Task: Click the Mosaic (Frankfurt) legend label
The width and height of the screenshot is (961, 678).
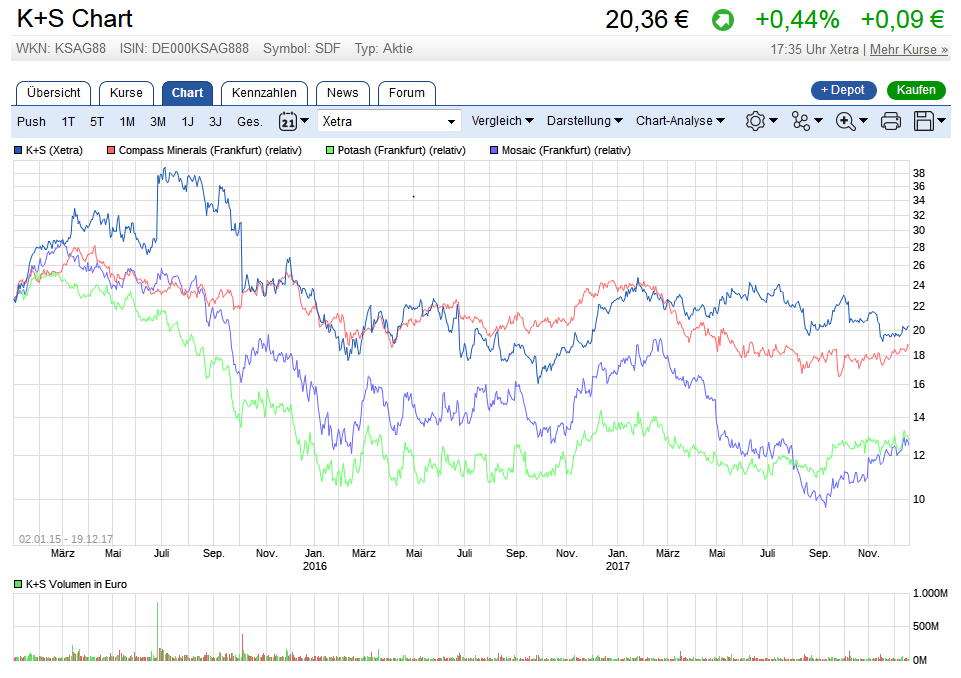Action: pos(566,150)
